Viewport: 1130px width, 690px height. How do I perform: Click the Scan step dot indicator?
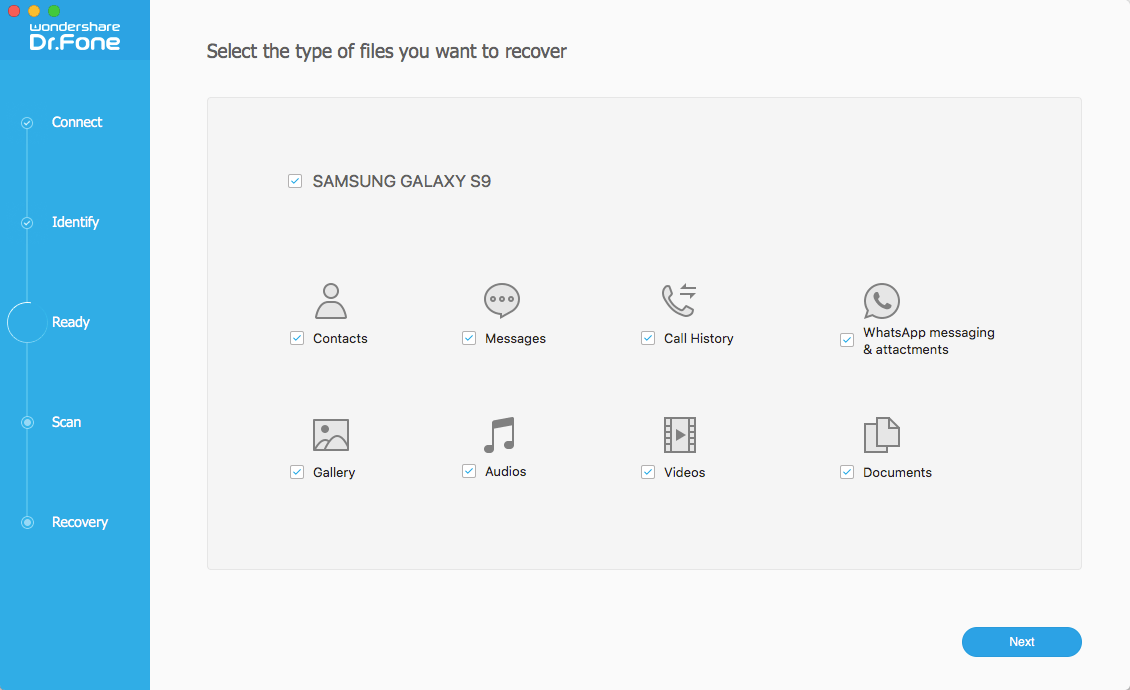coord(27,423)
